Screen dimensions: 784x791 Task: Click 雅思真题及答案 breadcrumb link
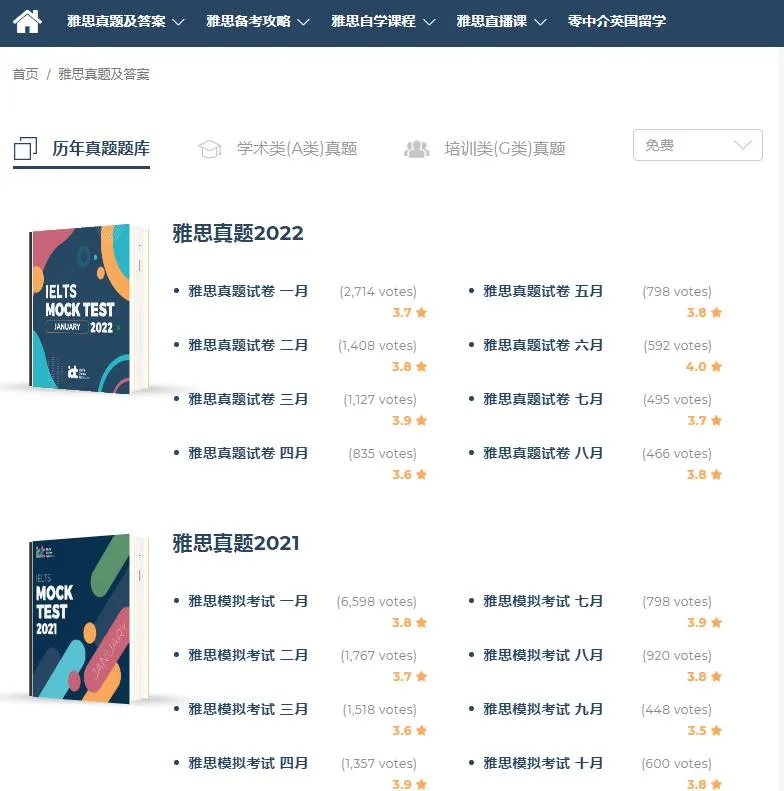coord(103,74)
